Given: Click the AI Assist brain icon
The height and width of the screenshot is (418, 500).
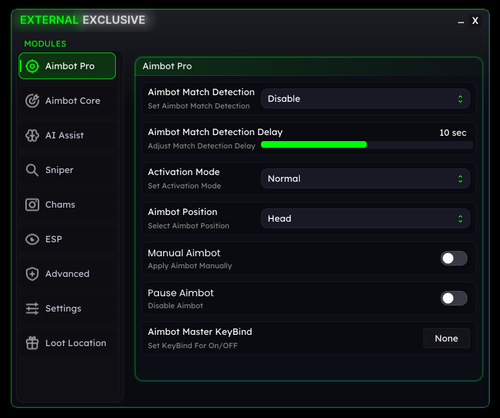Looking at the screenshot, I should pos(32,135).
